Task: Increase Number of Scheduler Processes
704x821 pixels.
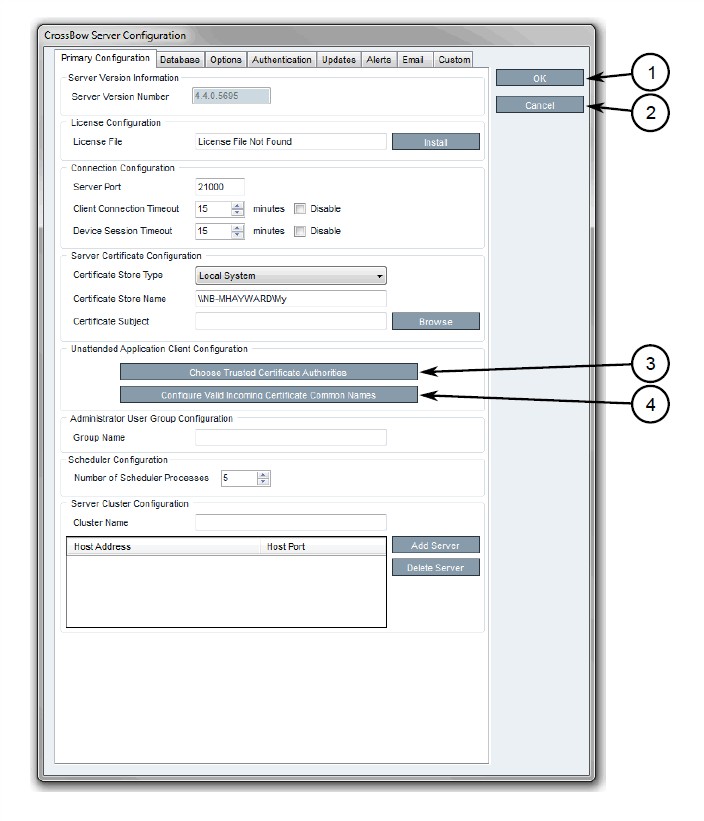Action: click(263, 474)
